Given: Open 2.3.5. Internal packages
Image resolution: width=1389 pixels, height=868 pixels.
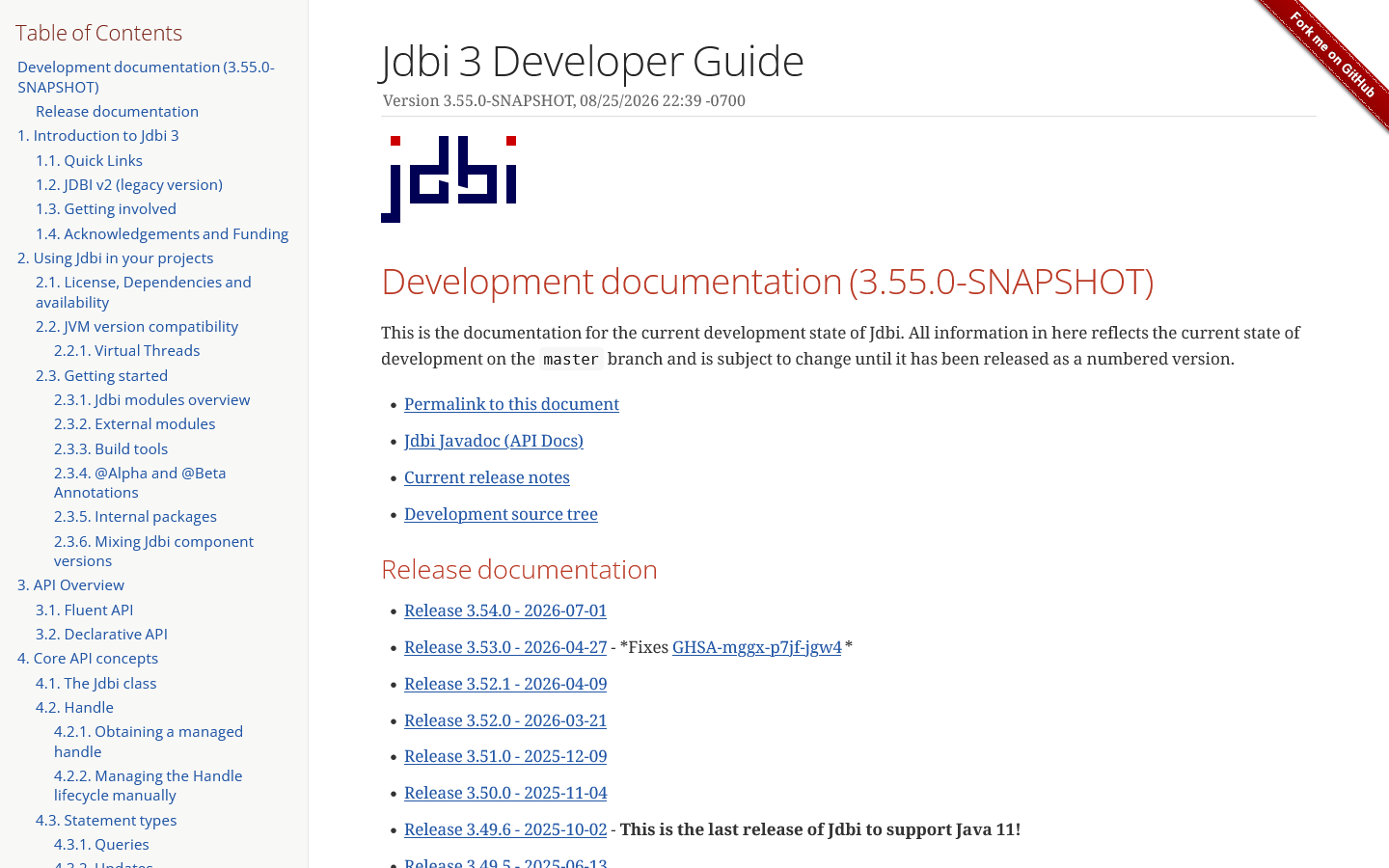Looking at the screenshot, I should pos(135,517).
